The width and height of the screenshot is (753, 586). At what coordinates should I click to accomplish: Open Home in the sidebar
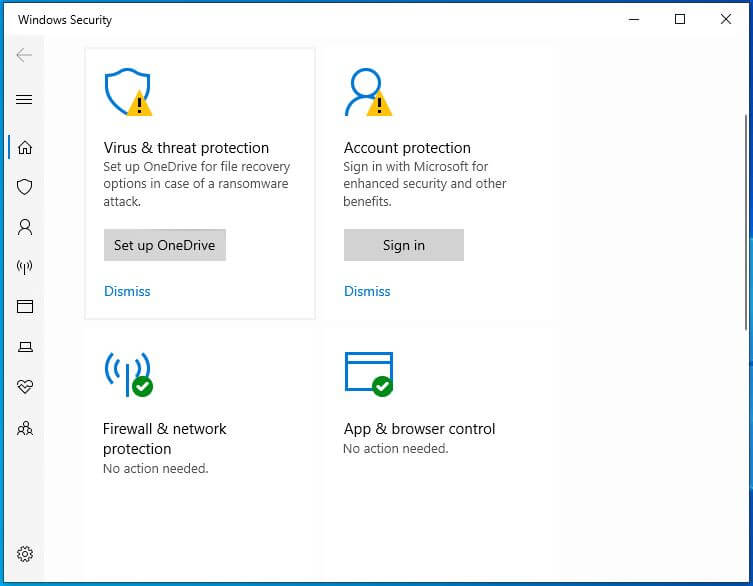point(25,147)
